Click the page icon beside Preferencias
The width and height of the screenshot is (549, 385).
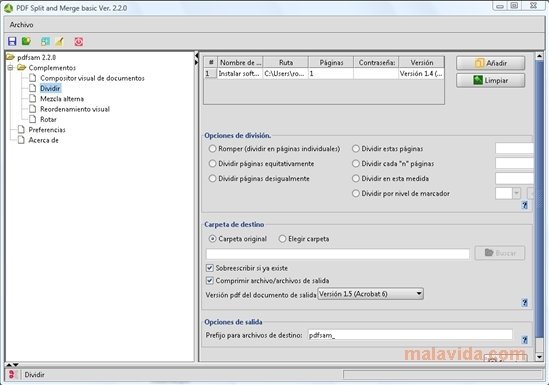click(x=21, y=130)
